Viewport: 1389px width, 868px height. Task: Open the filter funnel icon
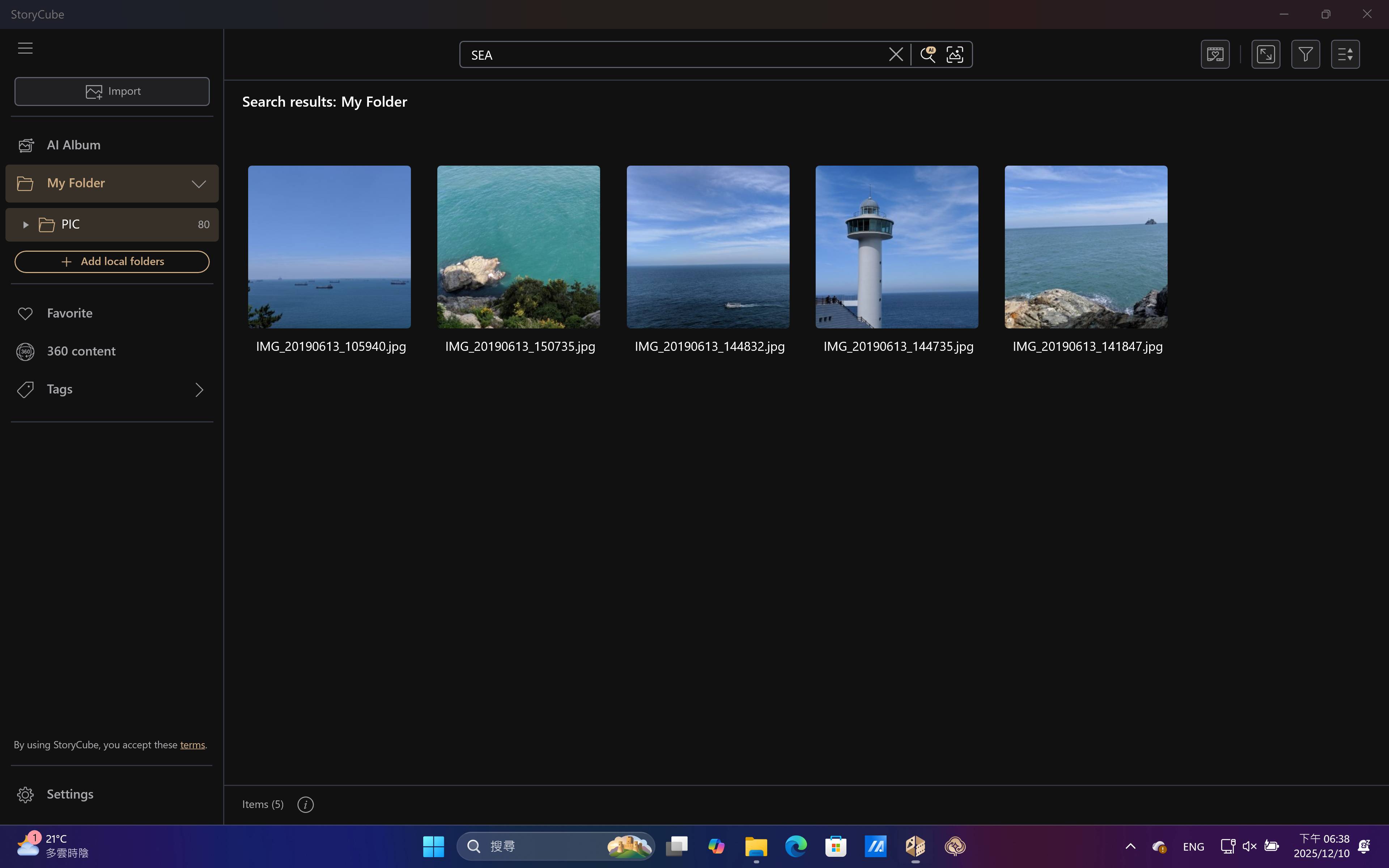pyautogui.click(x=1305, y=55)
